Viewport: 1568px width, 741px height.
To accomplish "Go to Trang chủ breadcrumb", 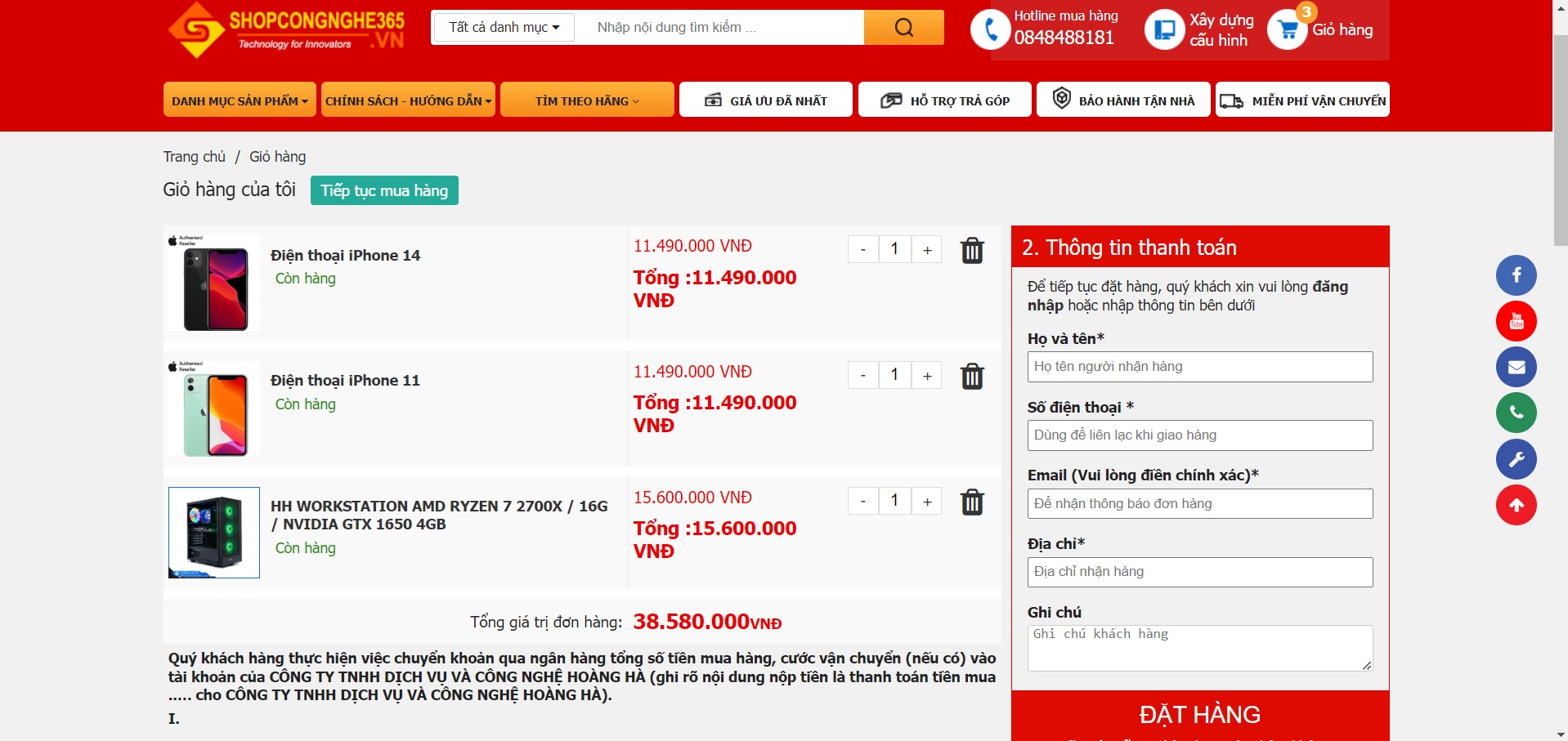I will [x=194, y=157].
